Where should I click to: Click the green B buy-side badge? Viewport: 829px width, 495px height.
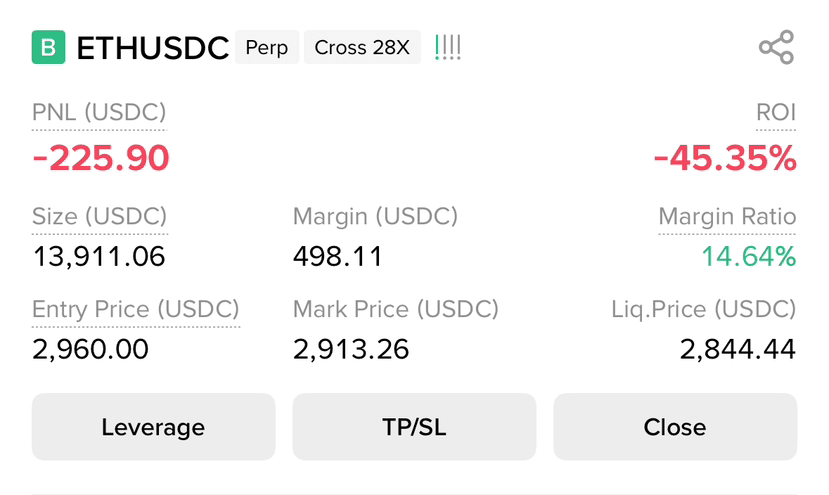pyautogui.click(x=49, y=47)
